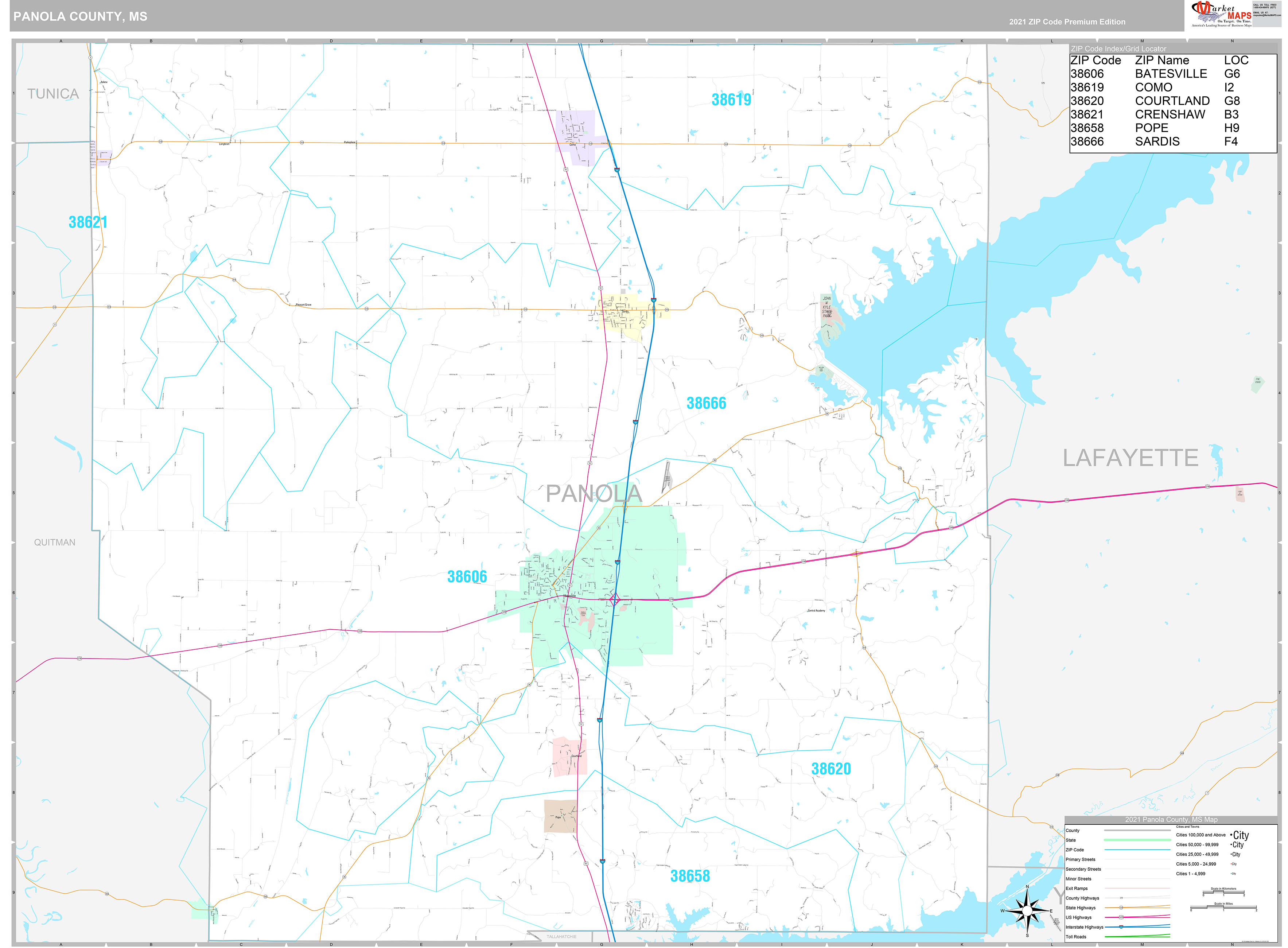Click the 38658 ZIP label on the map
The width and height of the screenshot is (1288, 948).
pos(690,876)
